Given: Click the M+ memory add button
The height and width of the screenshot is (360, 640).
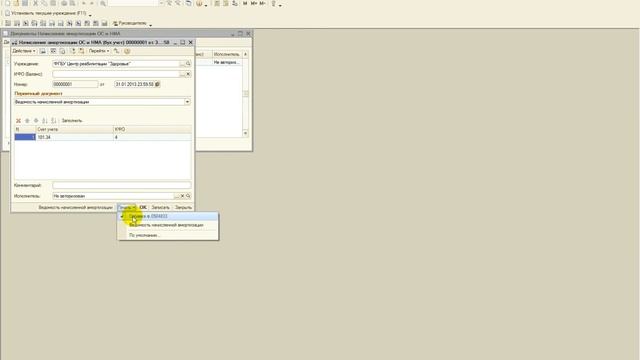Looking at the screenshot, I should pos(253,3).
